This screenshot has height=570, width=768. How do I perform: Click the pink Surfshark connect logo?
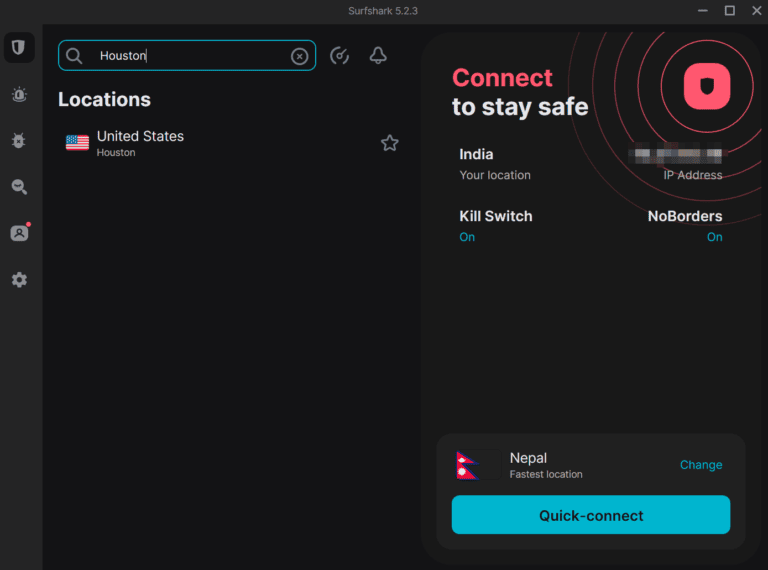coord(706,86)
